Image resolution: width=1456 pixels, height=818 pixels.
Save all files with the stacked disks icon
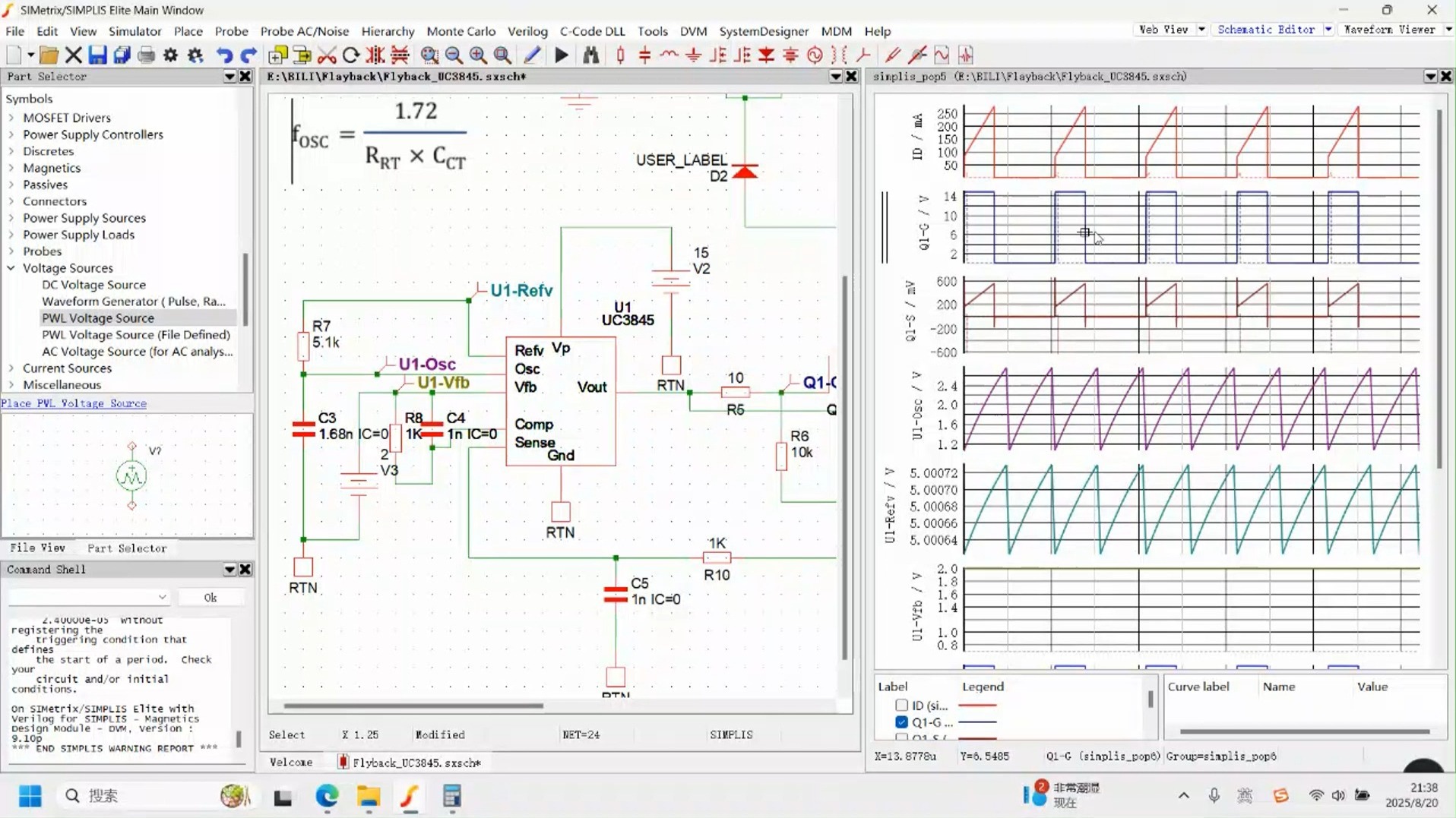[122, 55]
